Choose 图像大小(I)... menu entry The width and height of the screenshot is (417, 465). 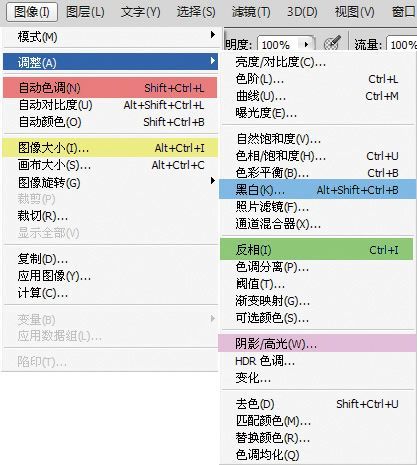click(110, 148)
